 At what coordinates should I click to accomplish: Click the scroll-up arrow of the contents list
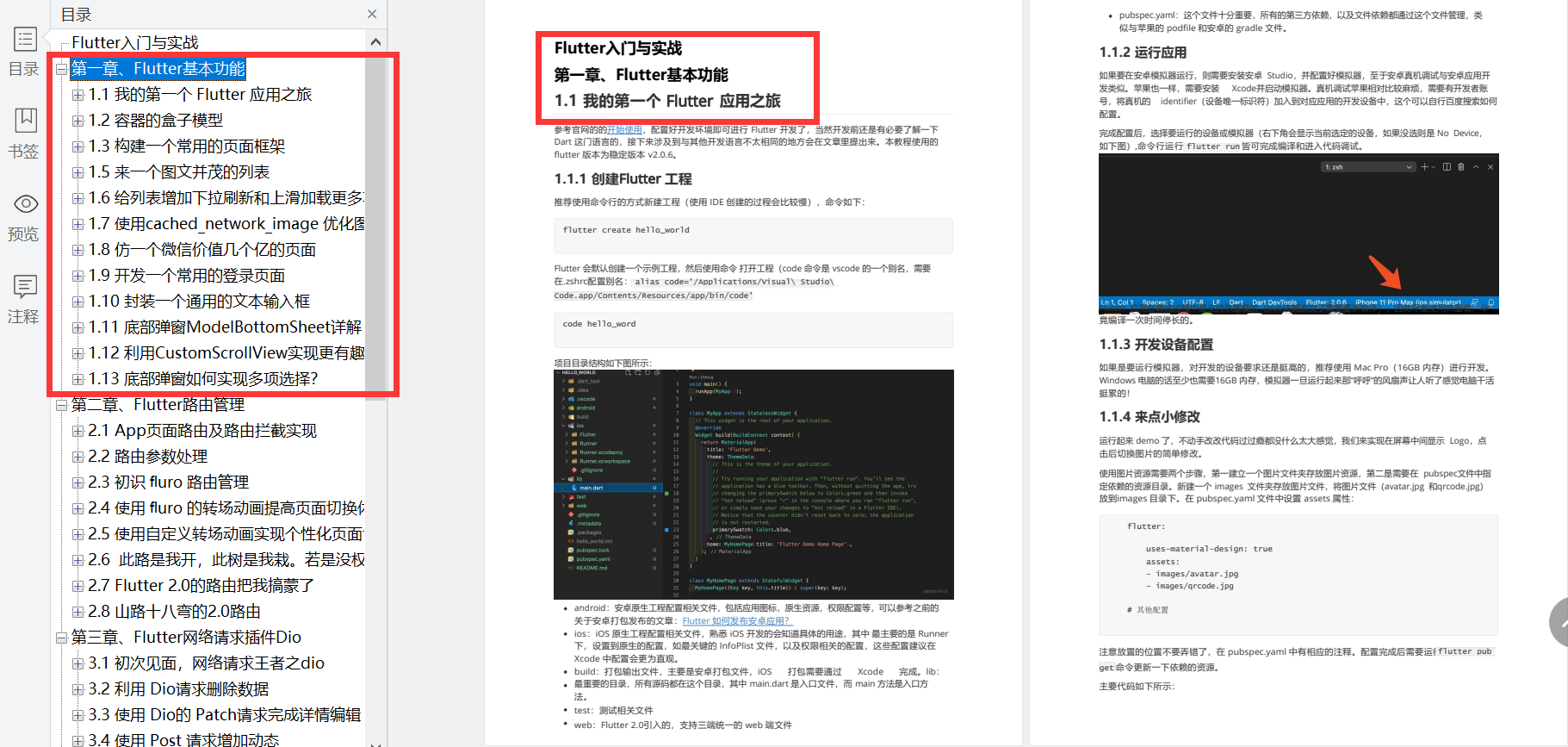tap(375, 41)
